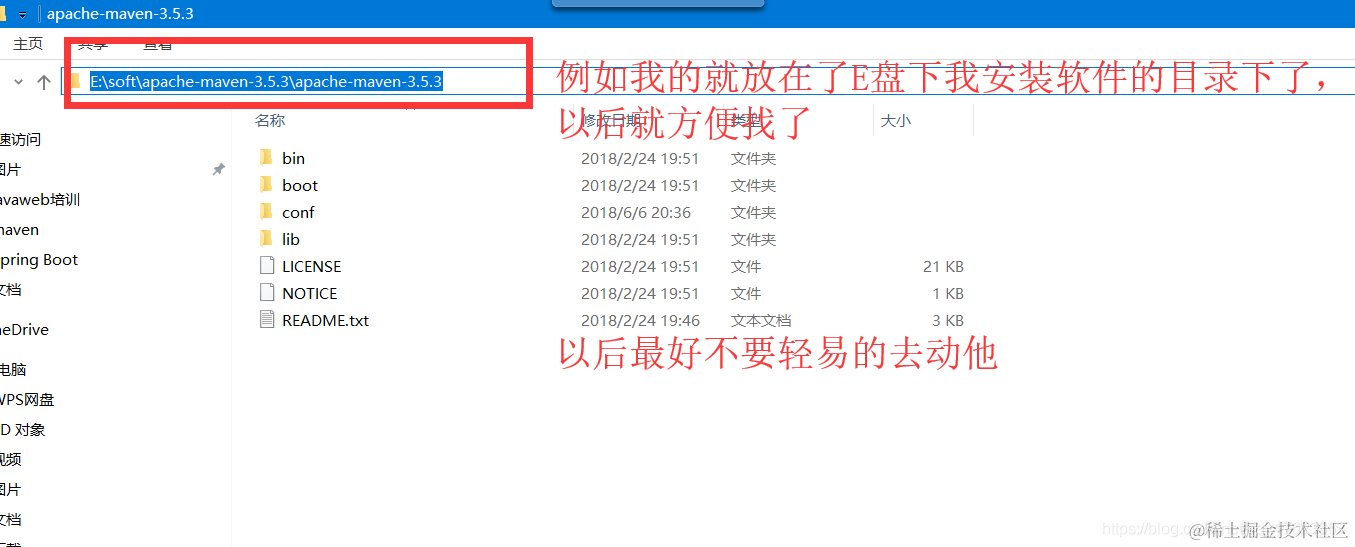Select the README.txt document icon
1355x547 pixels.
pos(266,320)
